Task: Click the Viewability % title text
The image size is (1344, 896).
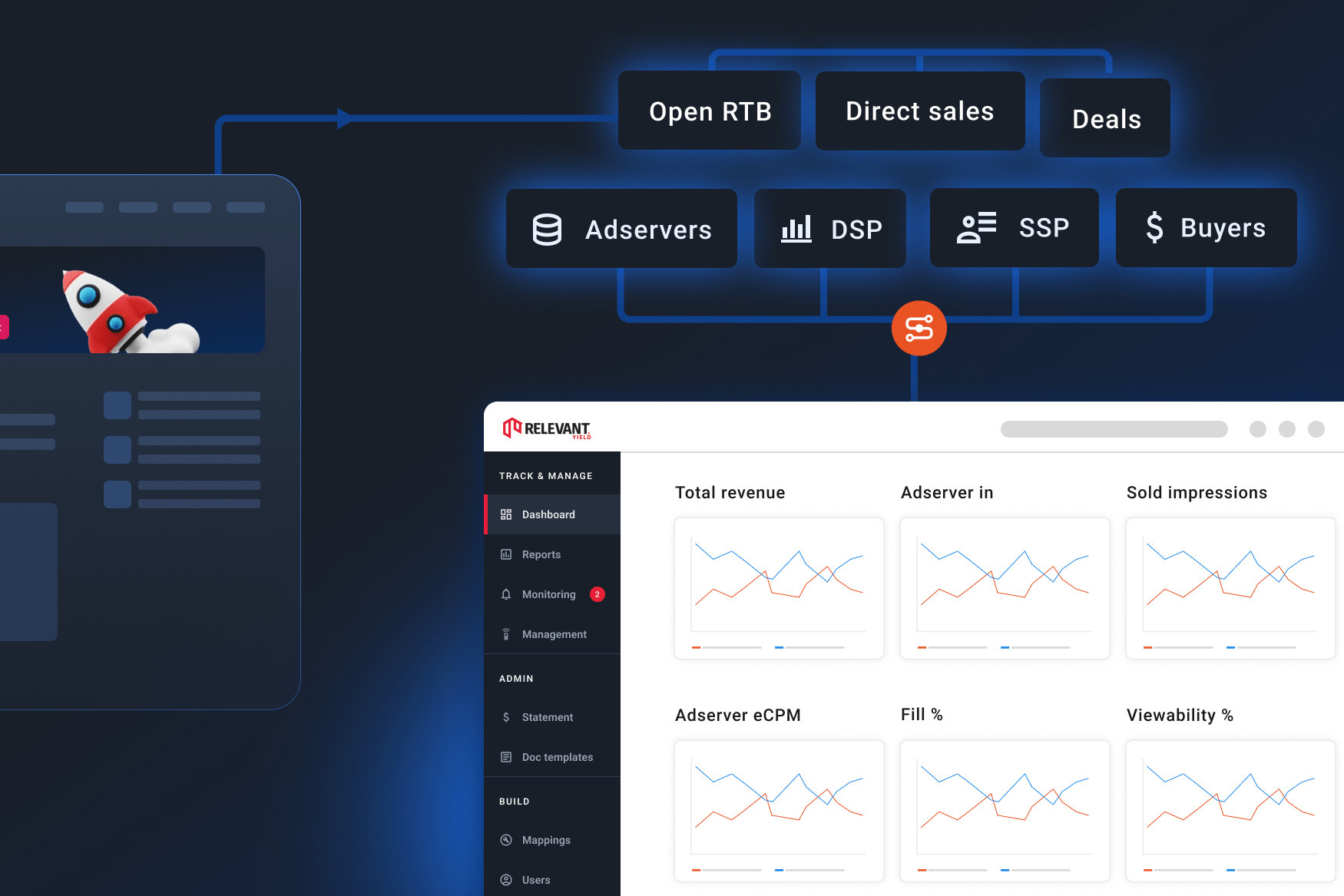Action: pos(1180,716)
